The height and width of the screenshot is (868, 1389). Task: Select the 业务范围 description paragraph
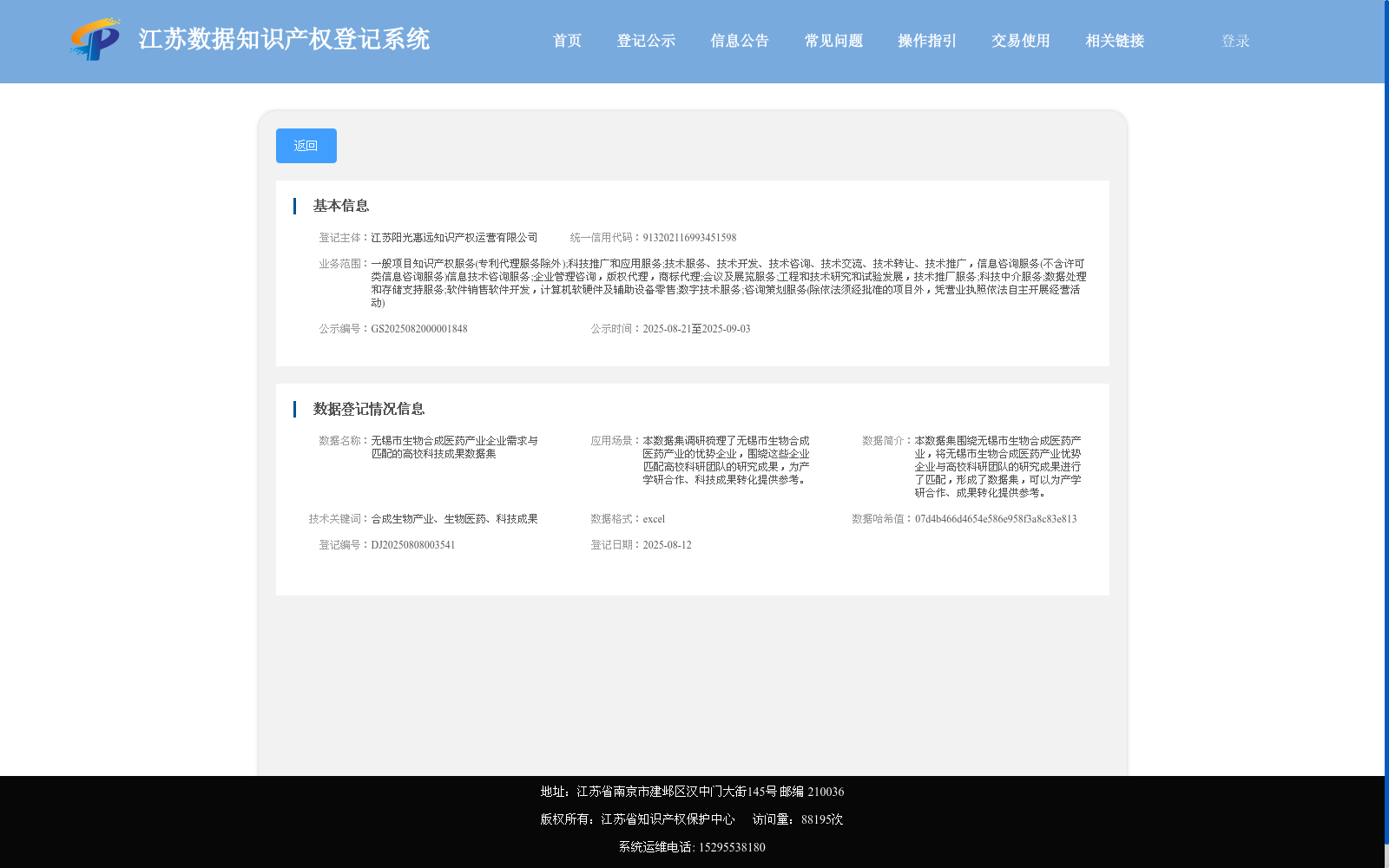coord(728,283)
